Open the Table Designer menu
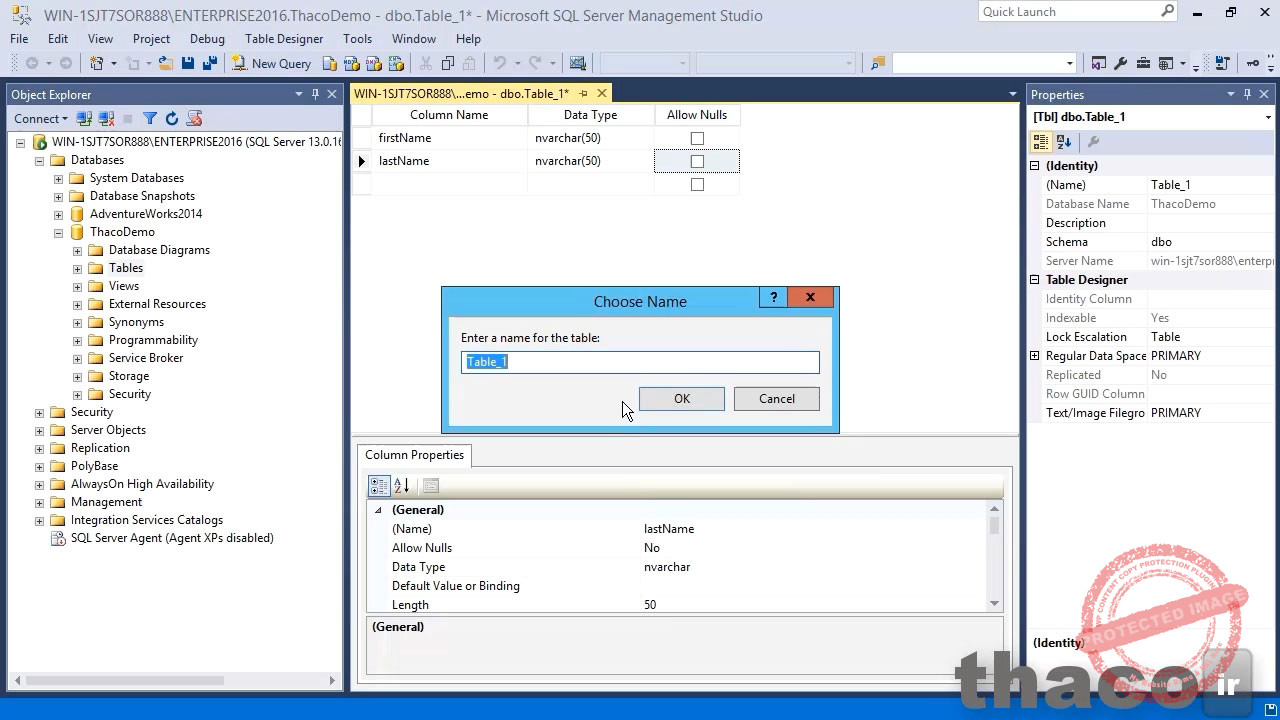 coord(286,39)
